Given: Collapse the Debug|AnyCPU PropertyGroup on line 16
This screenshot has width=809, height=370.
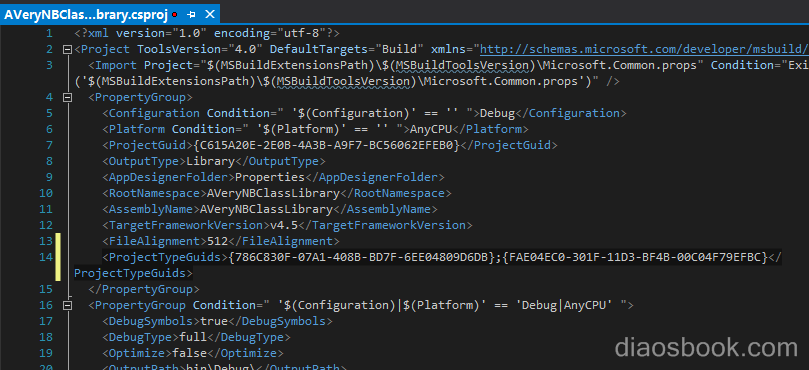Looking at the screenshot, I should 67,305.
